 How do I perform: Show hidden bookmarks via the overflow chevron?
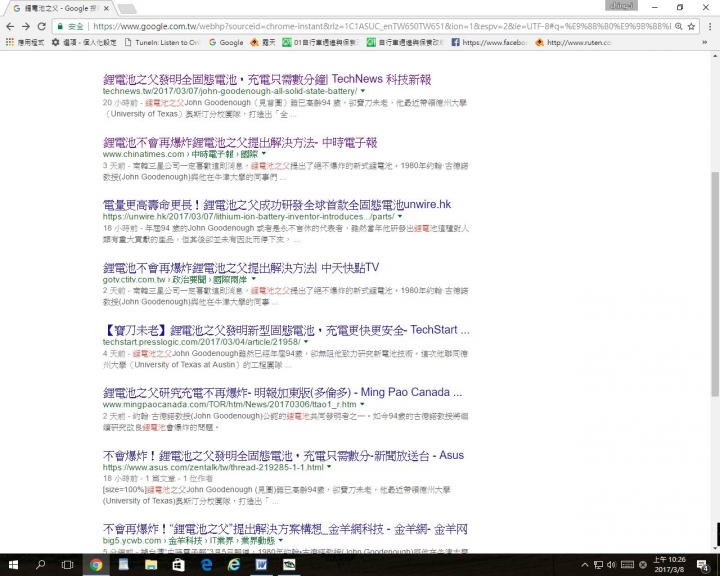coord(704,42)
